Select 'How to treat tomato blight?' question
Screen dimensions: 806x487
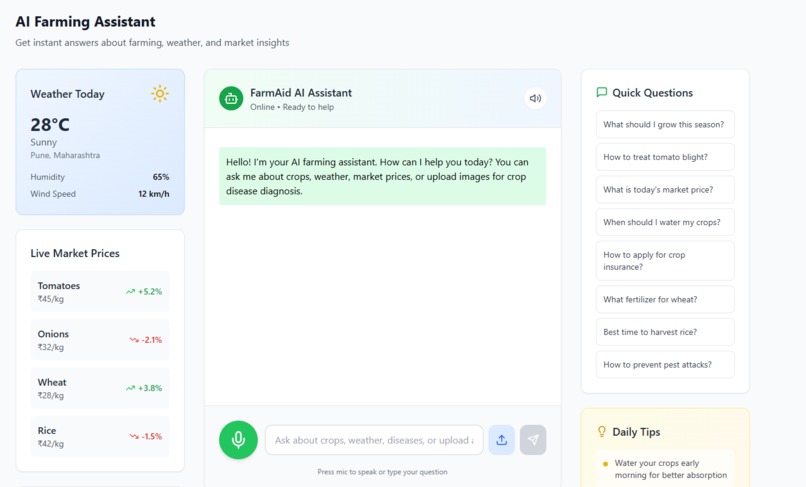665,157
